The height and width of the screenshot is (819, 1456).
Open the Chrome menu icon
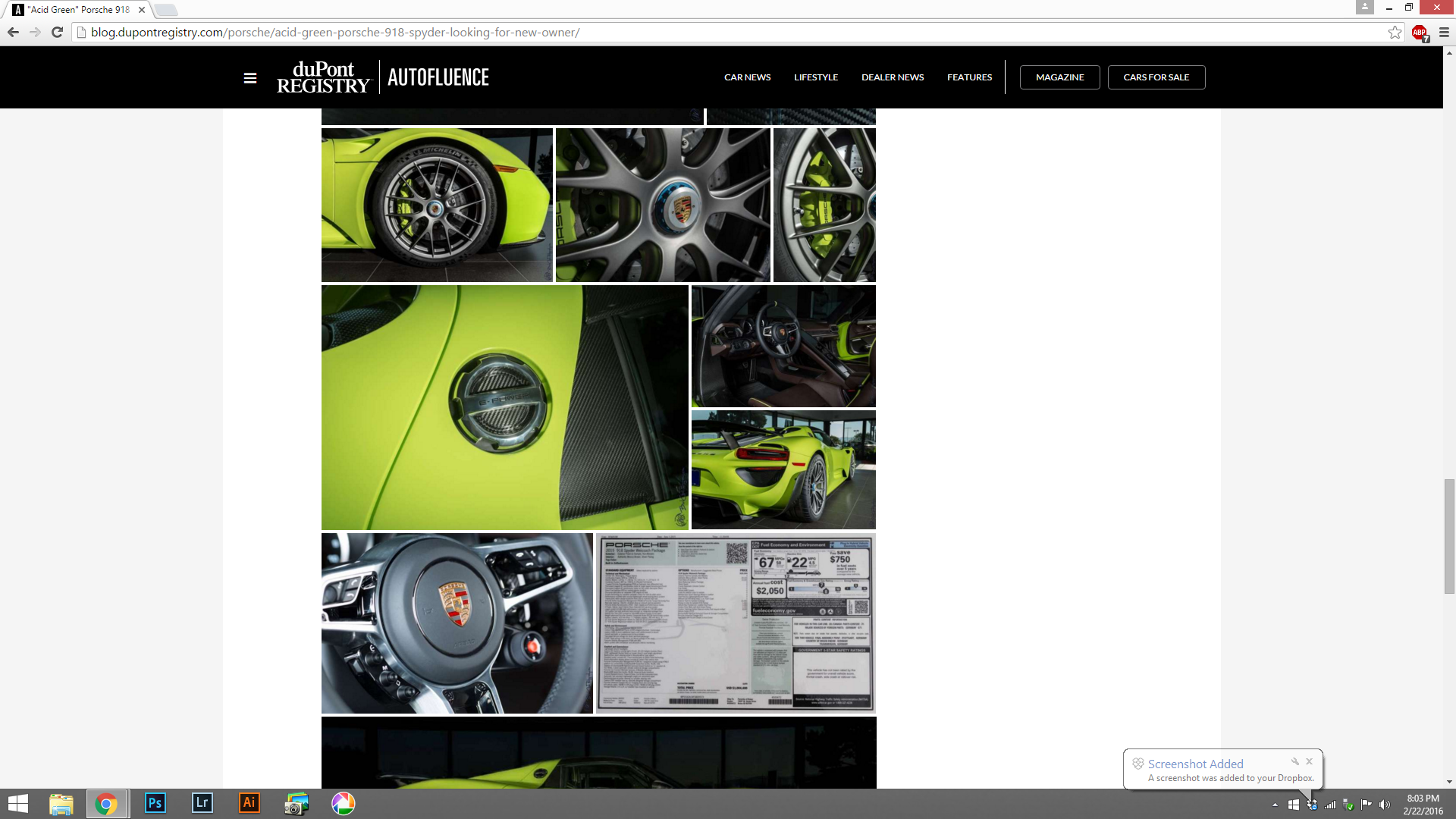tap(1444, 32)
